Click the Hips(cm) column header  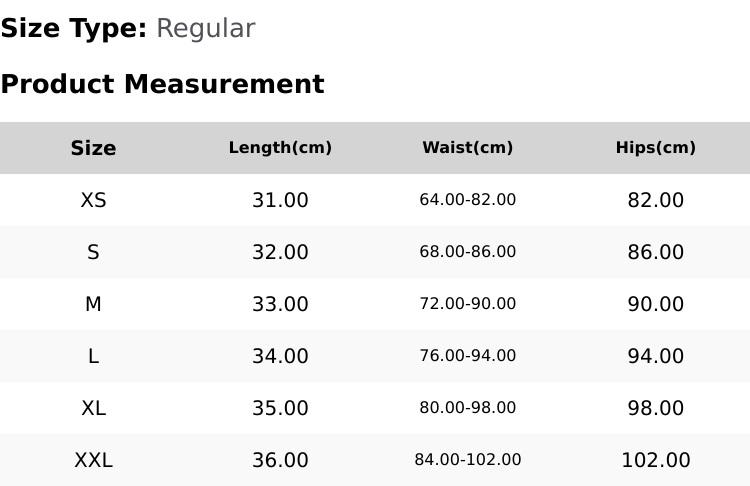655,148
